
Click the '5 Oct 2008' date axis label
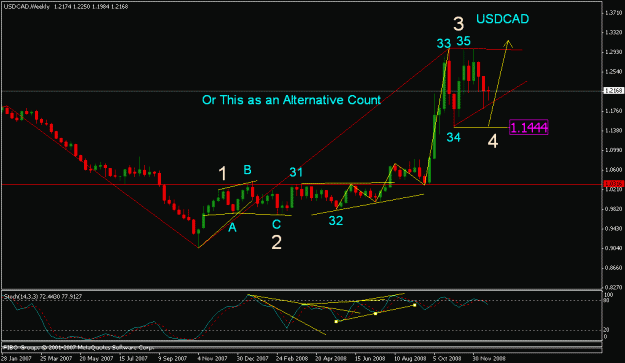(x=447, y=358)
